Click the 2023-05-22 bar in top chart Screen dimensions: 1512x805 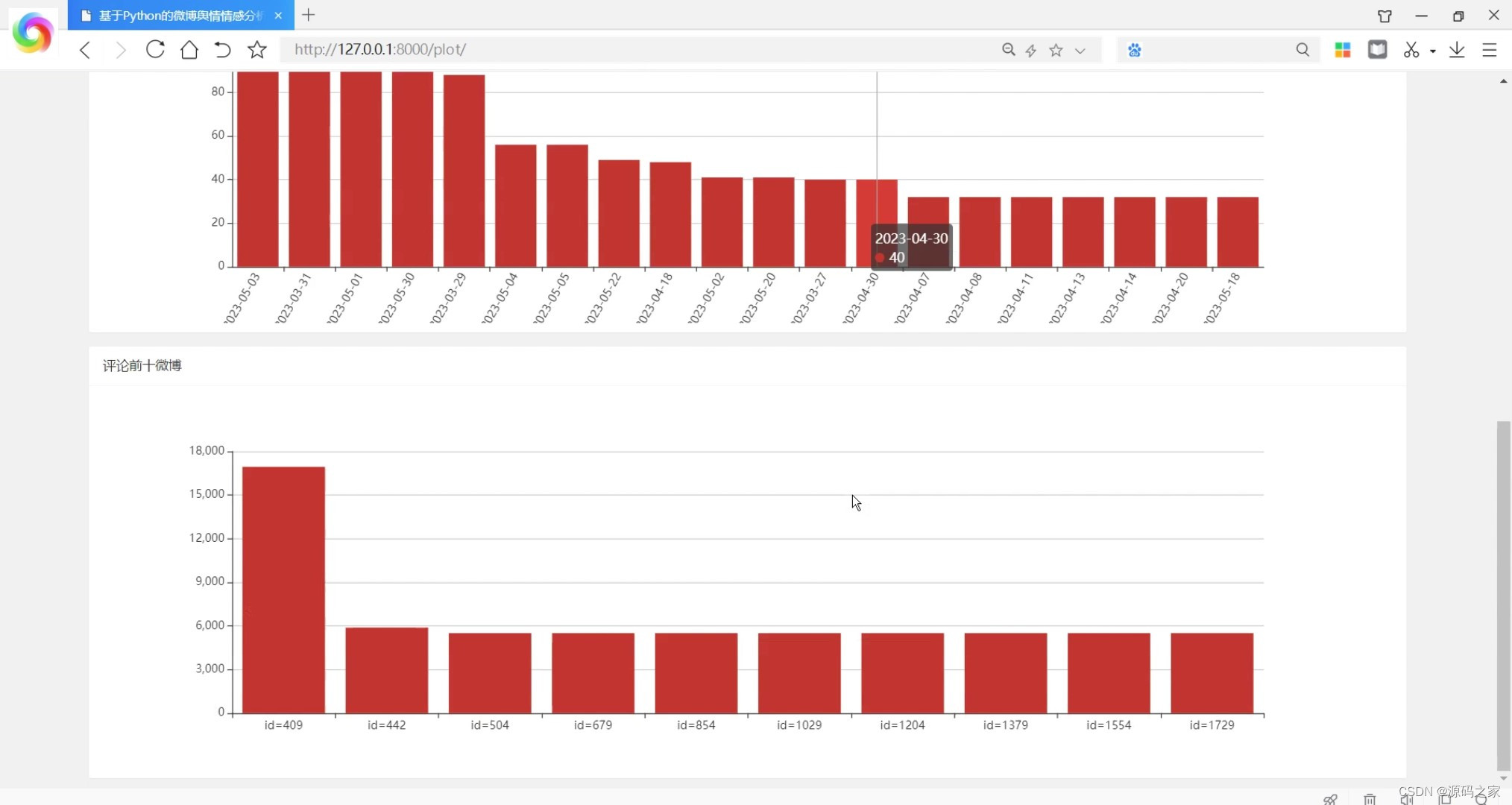tap(619, 213)
